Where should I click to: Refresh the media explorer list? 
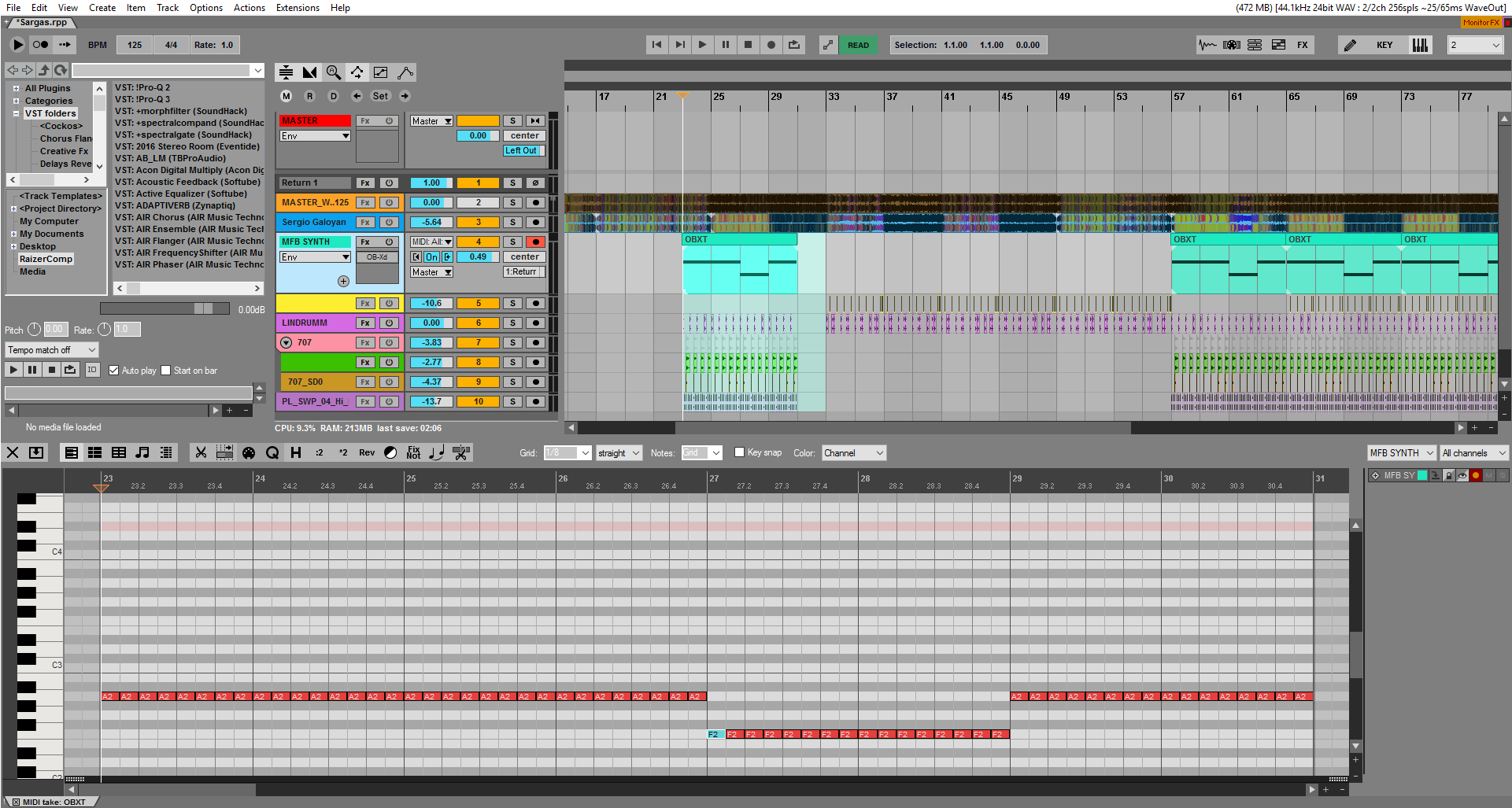(61, 70)
